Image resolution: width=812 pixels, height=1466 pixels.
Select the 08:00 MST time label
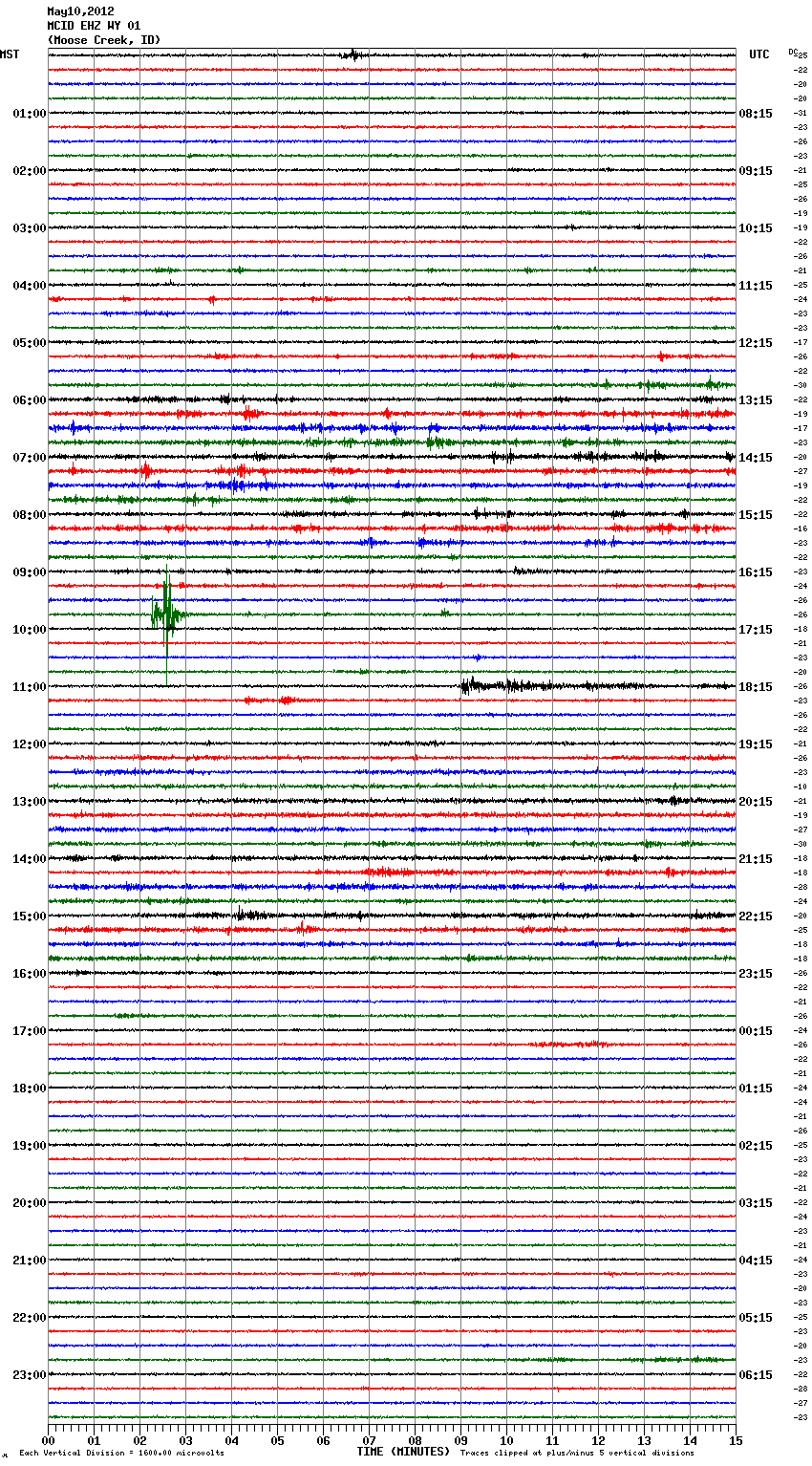click(30, 515)
